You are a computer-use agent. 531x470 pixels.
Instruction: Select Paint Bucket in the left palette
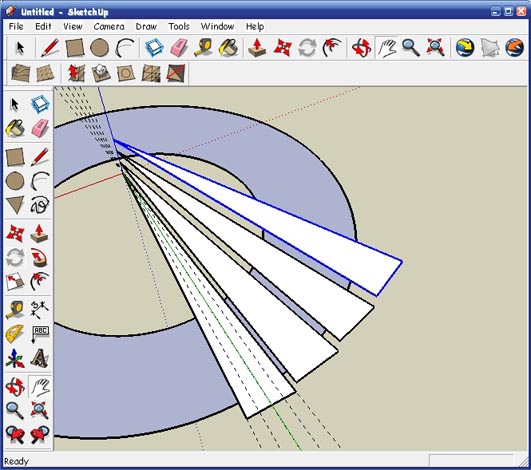tap(15, 128)
